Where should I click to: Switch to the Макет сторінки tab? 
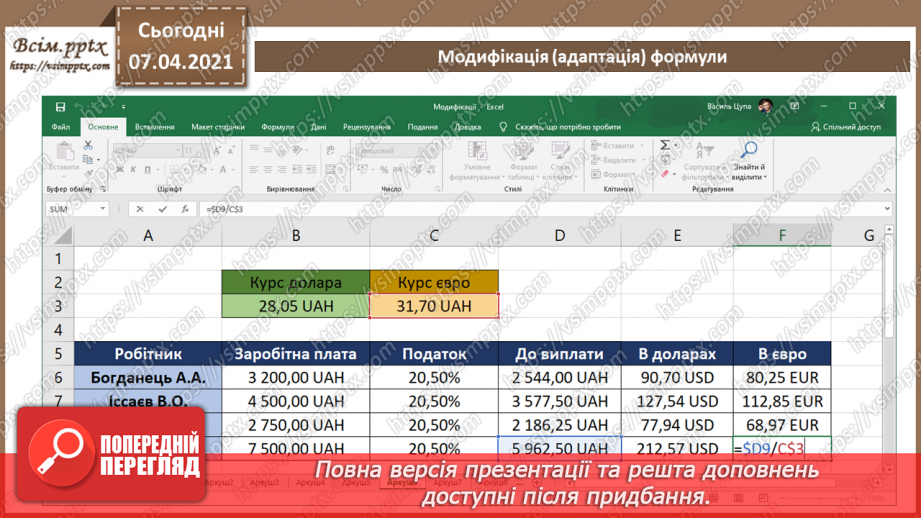[218, 127]
